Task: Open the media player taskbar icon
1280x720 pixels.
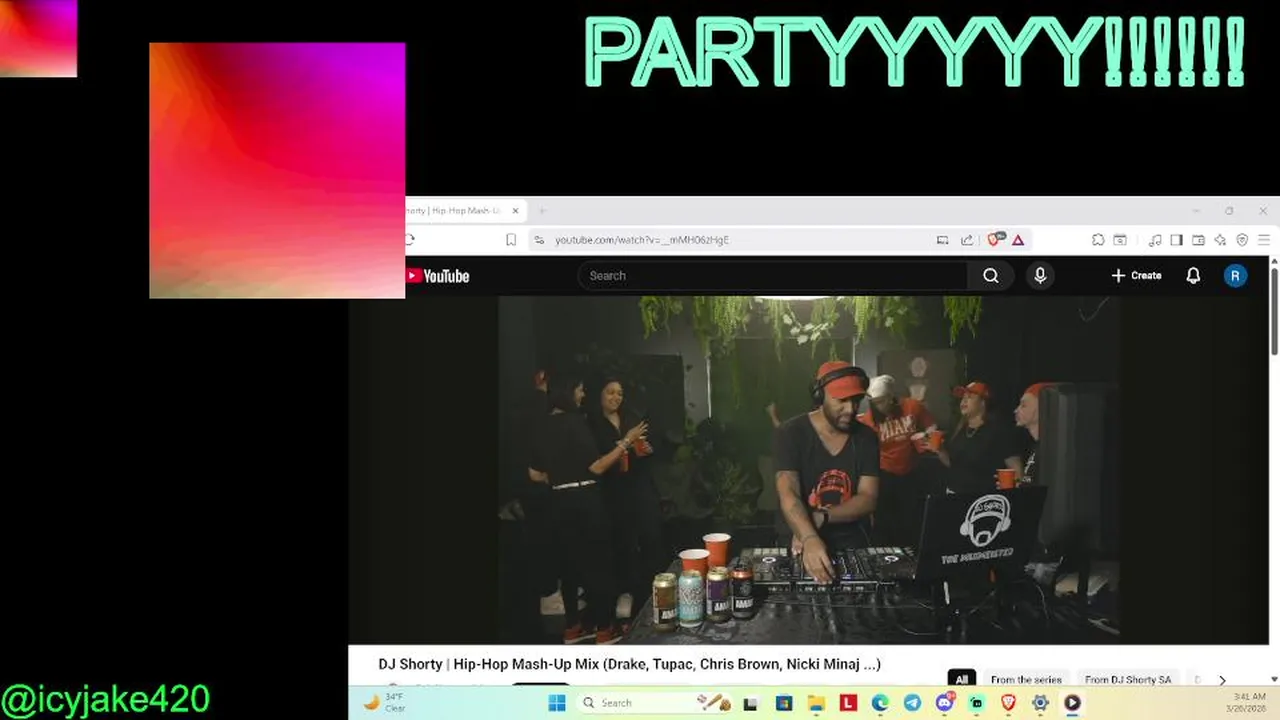Action: tap(1072, 703)
